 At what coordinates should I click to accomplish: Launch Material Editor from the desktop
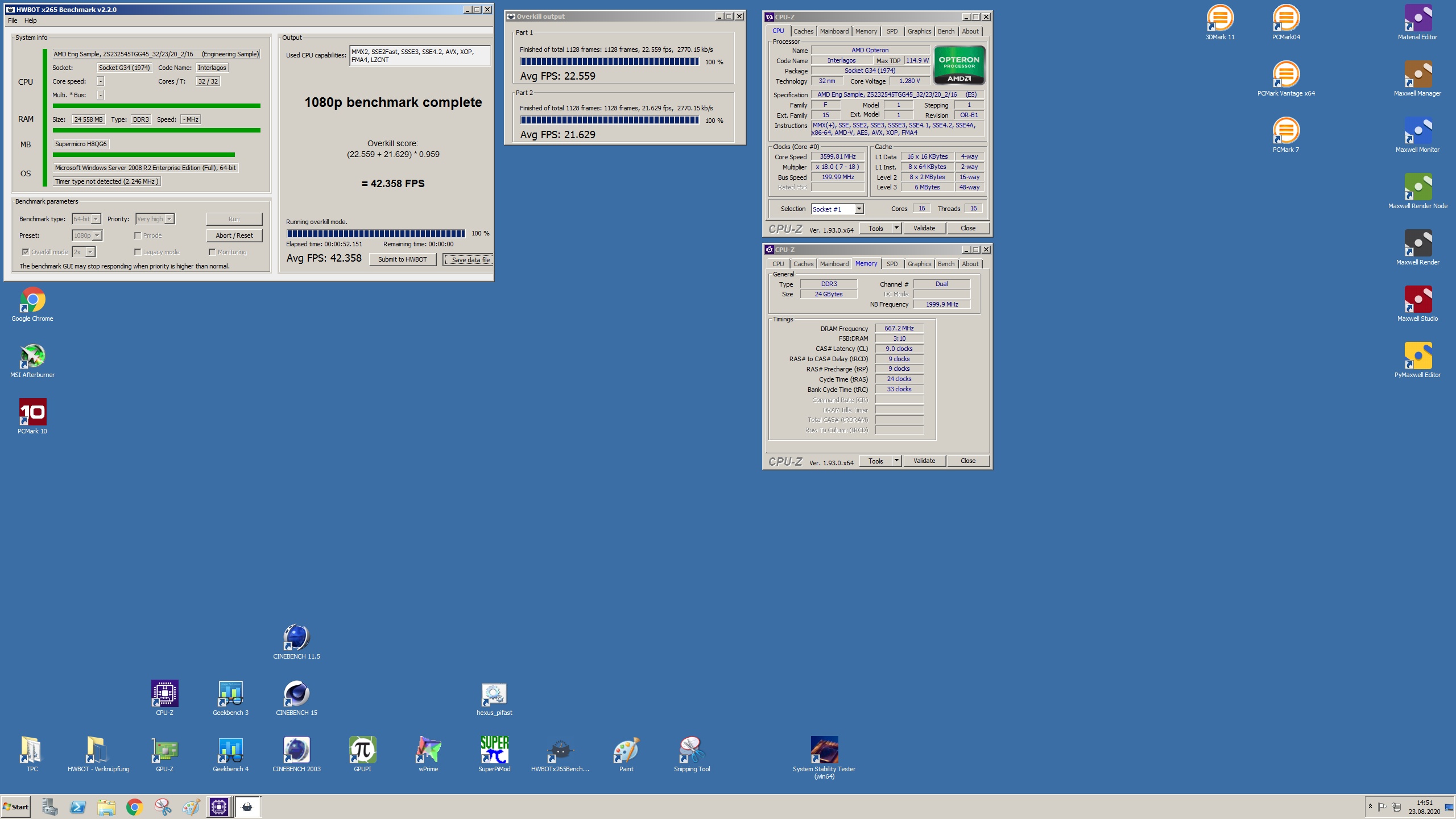click(x=1417, y=23)
